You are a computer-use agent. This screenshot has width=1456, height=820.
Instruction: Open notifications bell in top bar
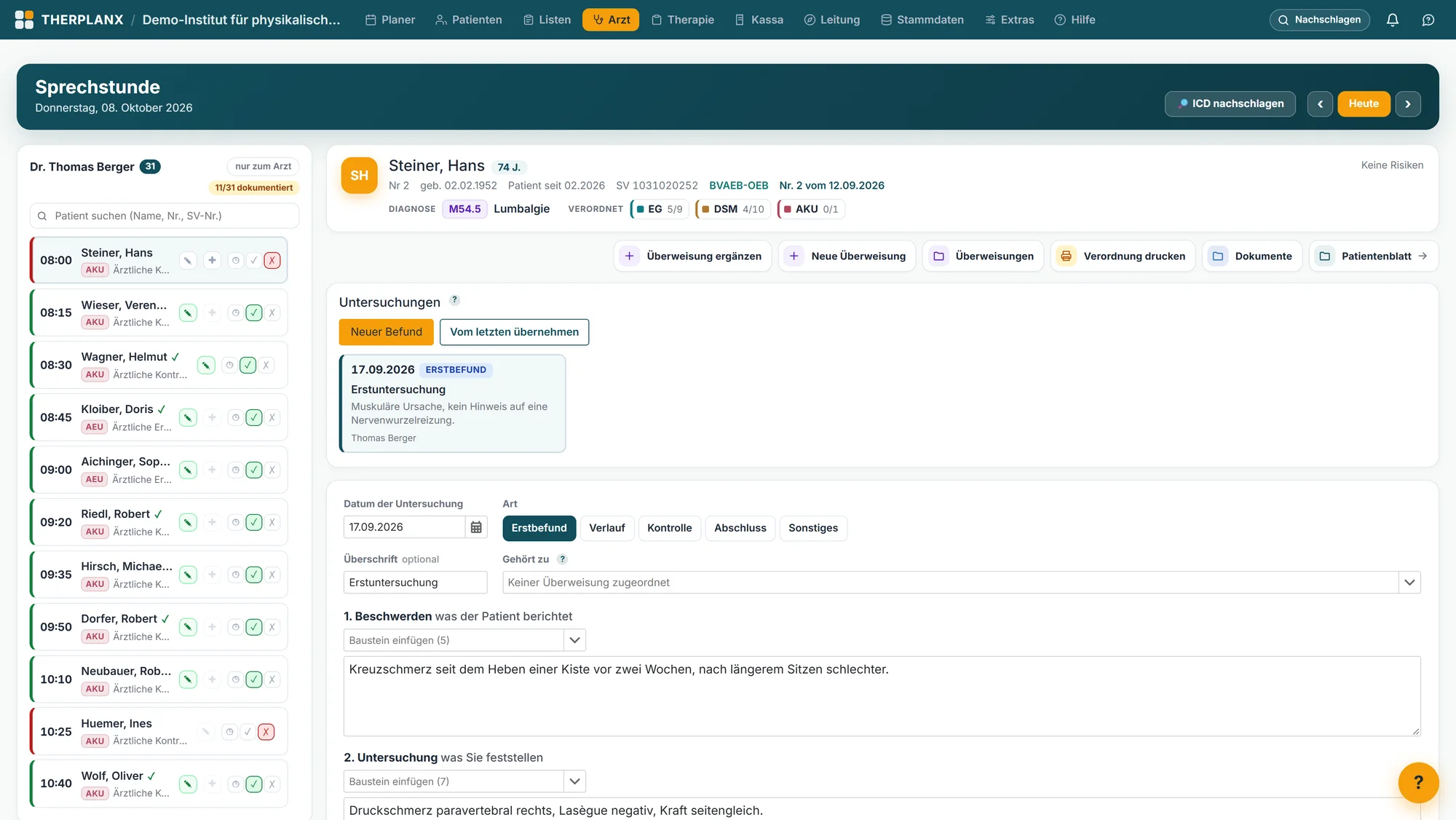point(1393,20)
